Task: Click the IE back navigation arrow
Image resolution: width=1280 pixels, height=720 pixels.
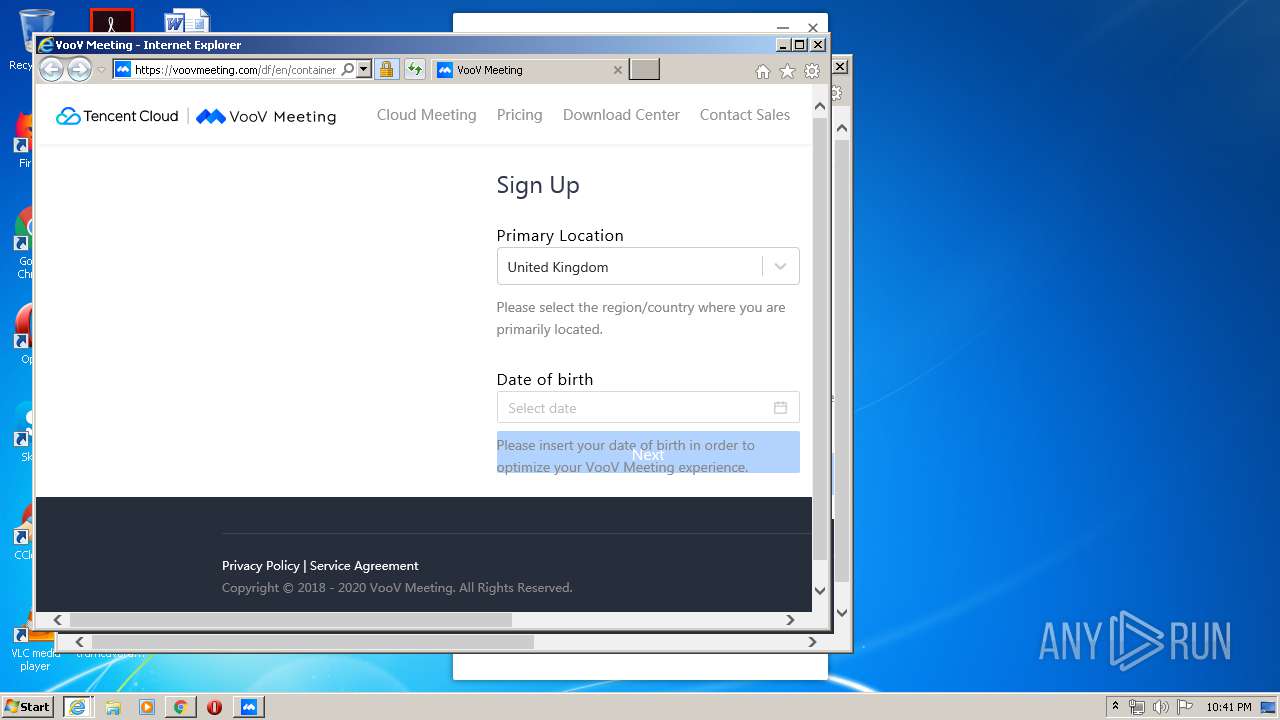Action: pyautogui.click(x=51, y=69)
